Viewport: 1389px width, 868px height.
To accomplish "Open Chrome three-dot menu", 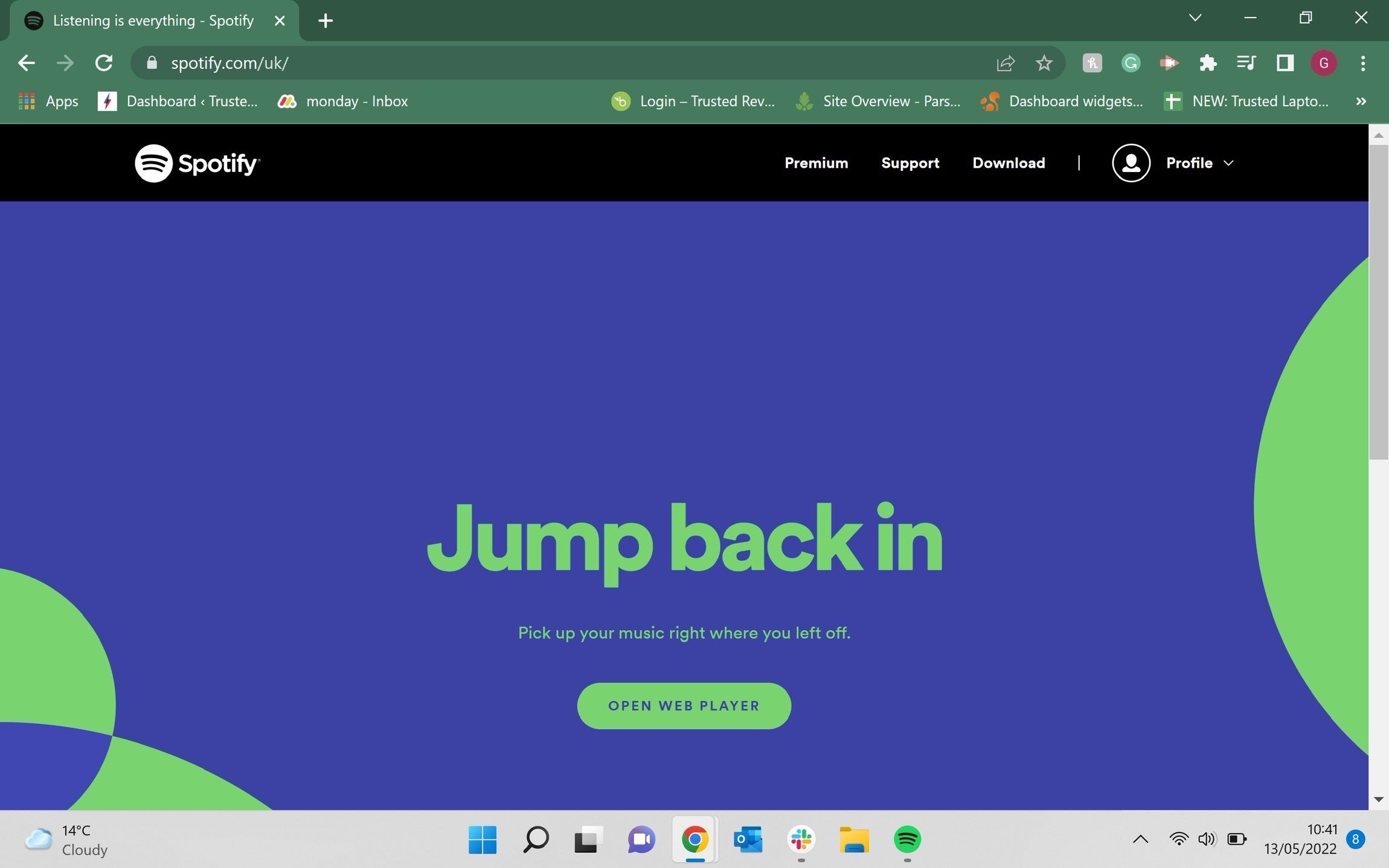I will point(1362,63).
